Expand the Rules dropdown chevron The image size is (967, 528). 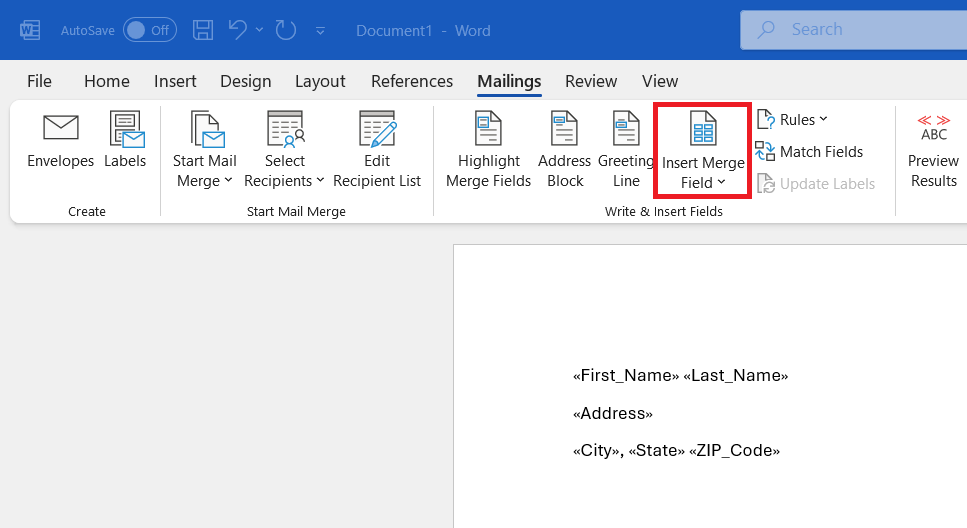point(823,118)
